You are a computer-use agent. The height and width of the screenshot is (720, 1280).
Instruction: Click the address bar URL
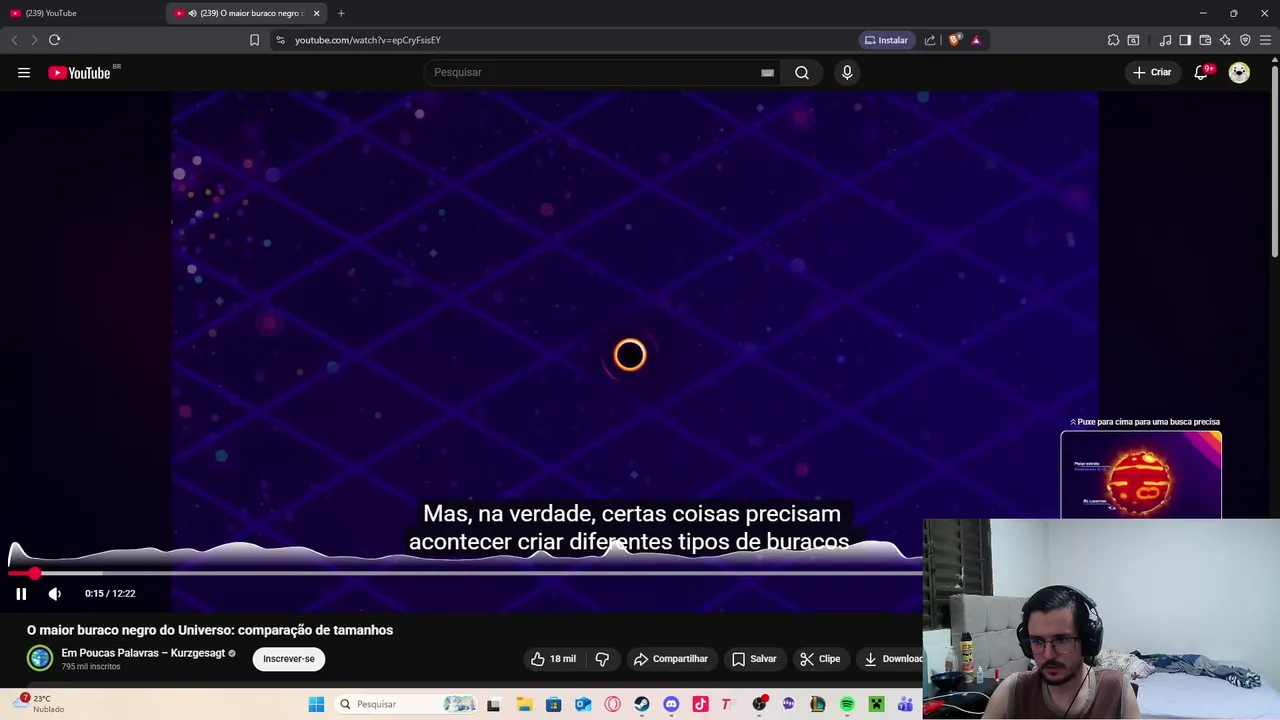coord(368,40)
